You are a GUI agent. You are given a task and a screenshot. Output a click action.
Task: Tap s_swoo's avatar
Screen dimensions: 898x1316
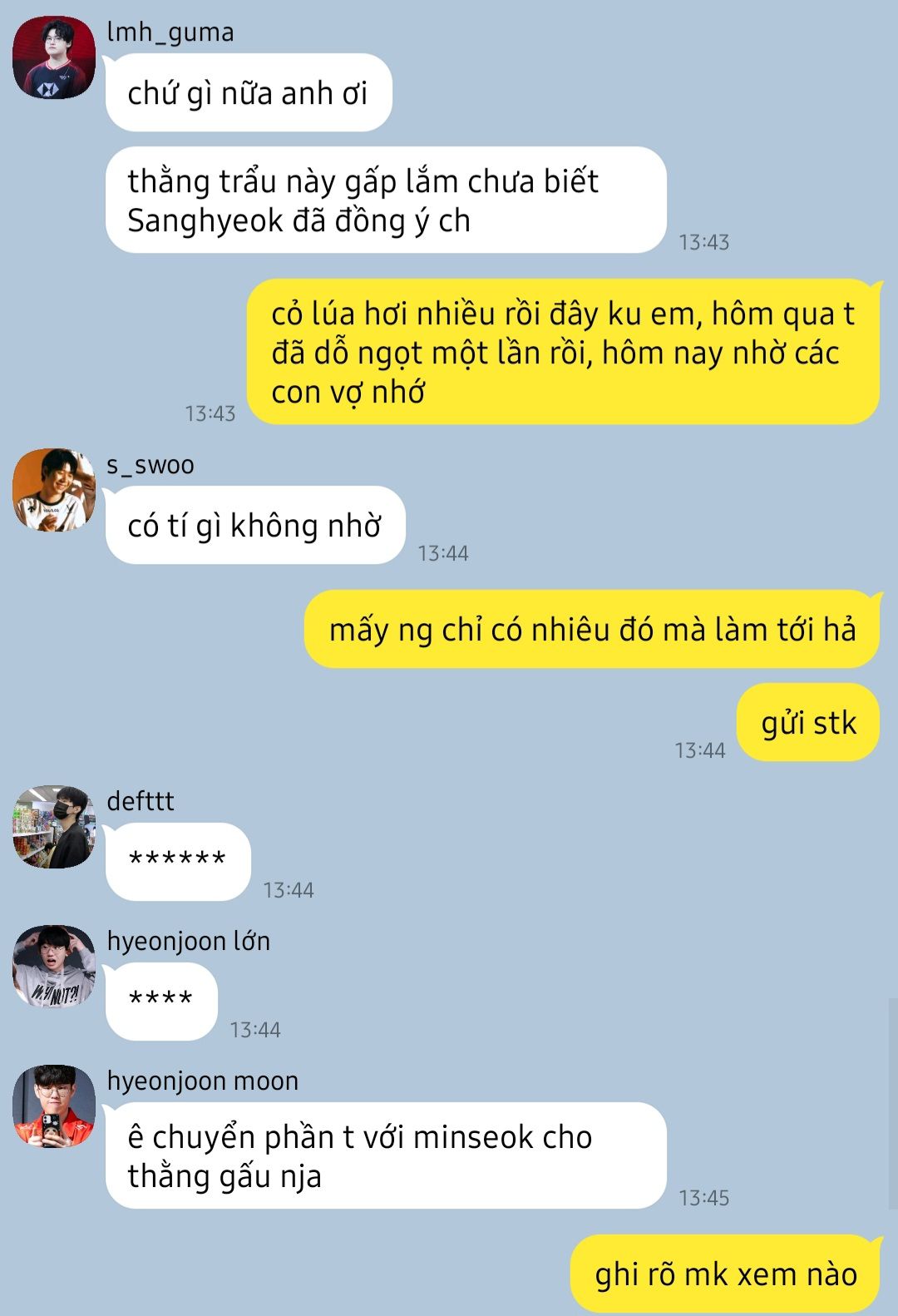tap(54, 490)
